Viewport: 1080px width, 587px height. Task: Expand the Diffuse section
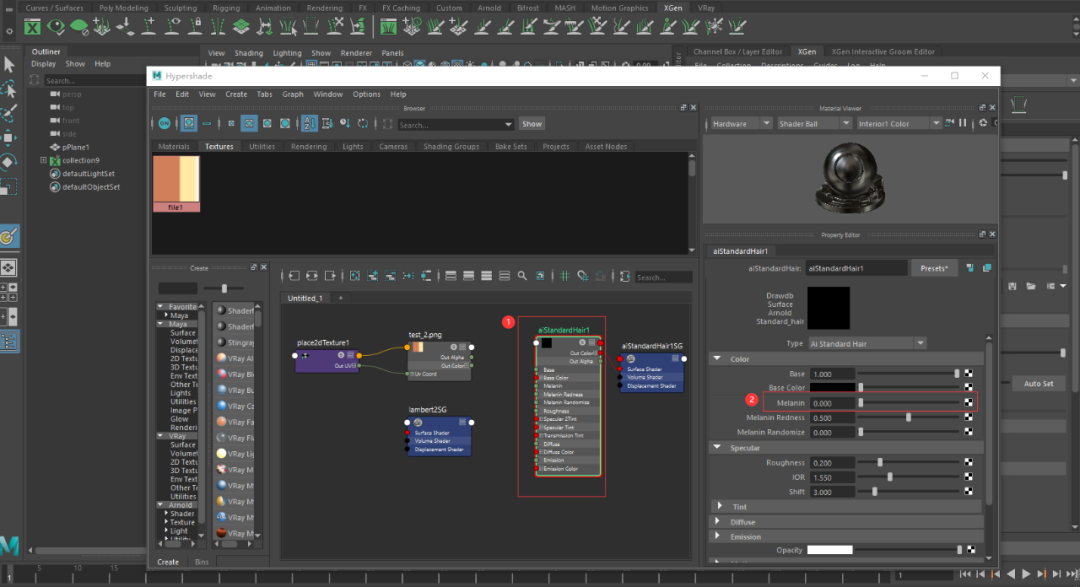[718, 522]
